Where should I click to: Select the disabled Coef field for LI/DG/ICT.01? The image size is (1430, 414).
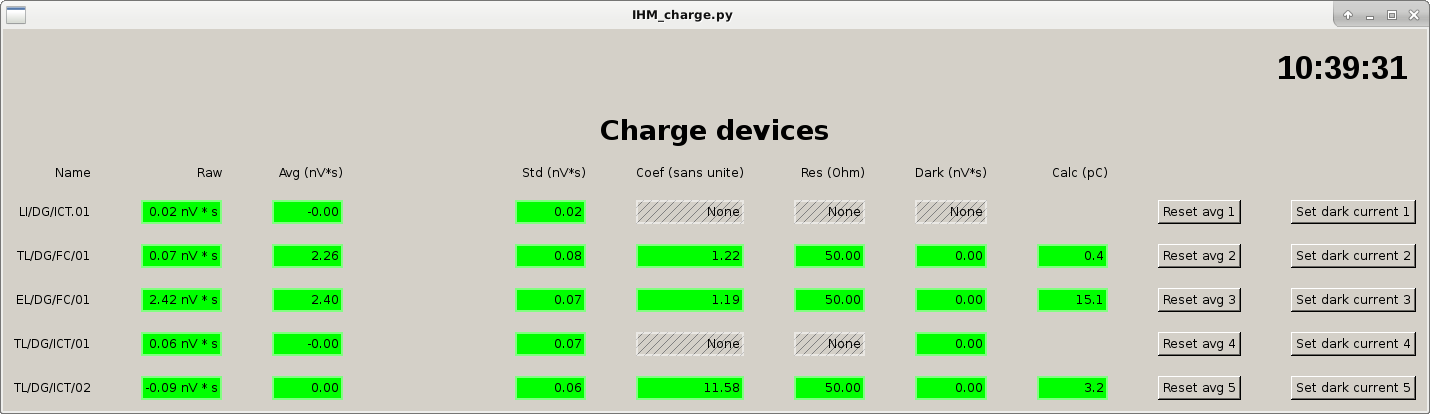[690, 211]
